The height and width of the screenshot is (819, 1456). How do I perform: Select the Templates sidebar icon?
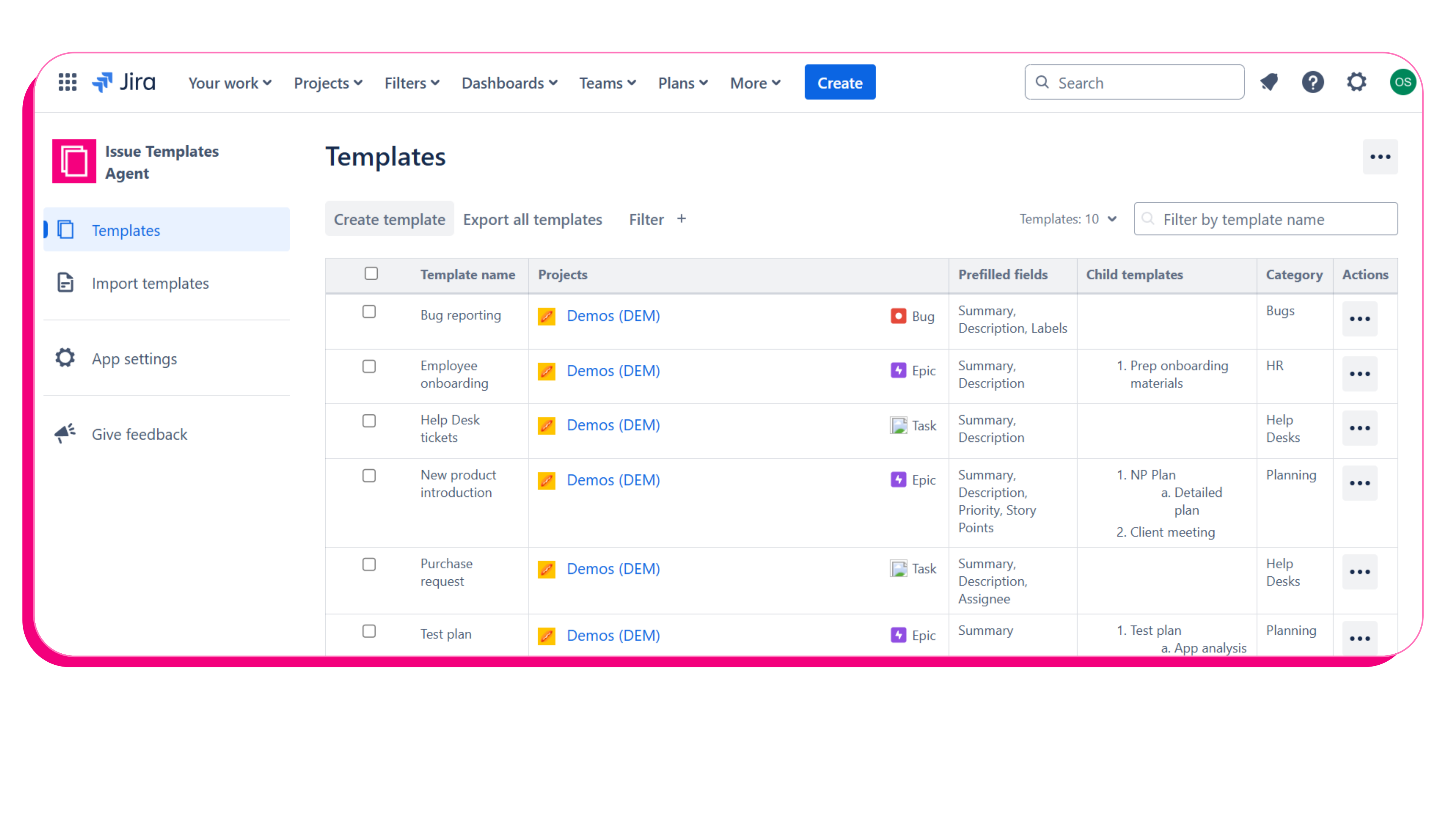66,229
